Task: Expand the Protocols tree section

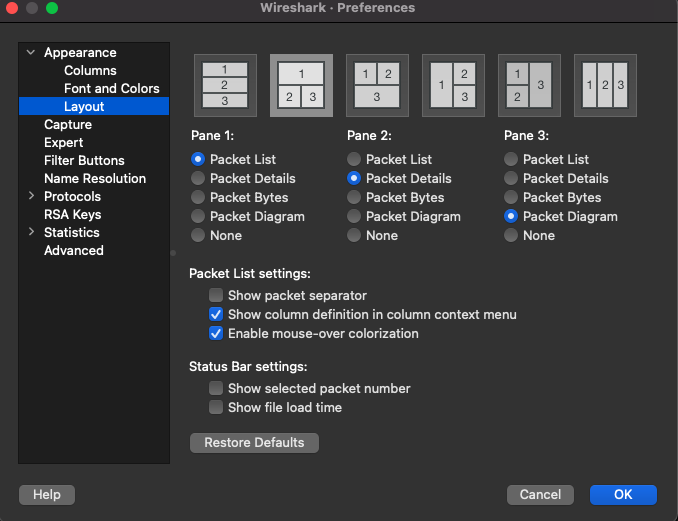Action: click(31, 196)
